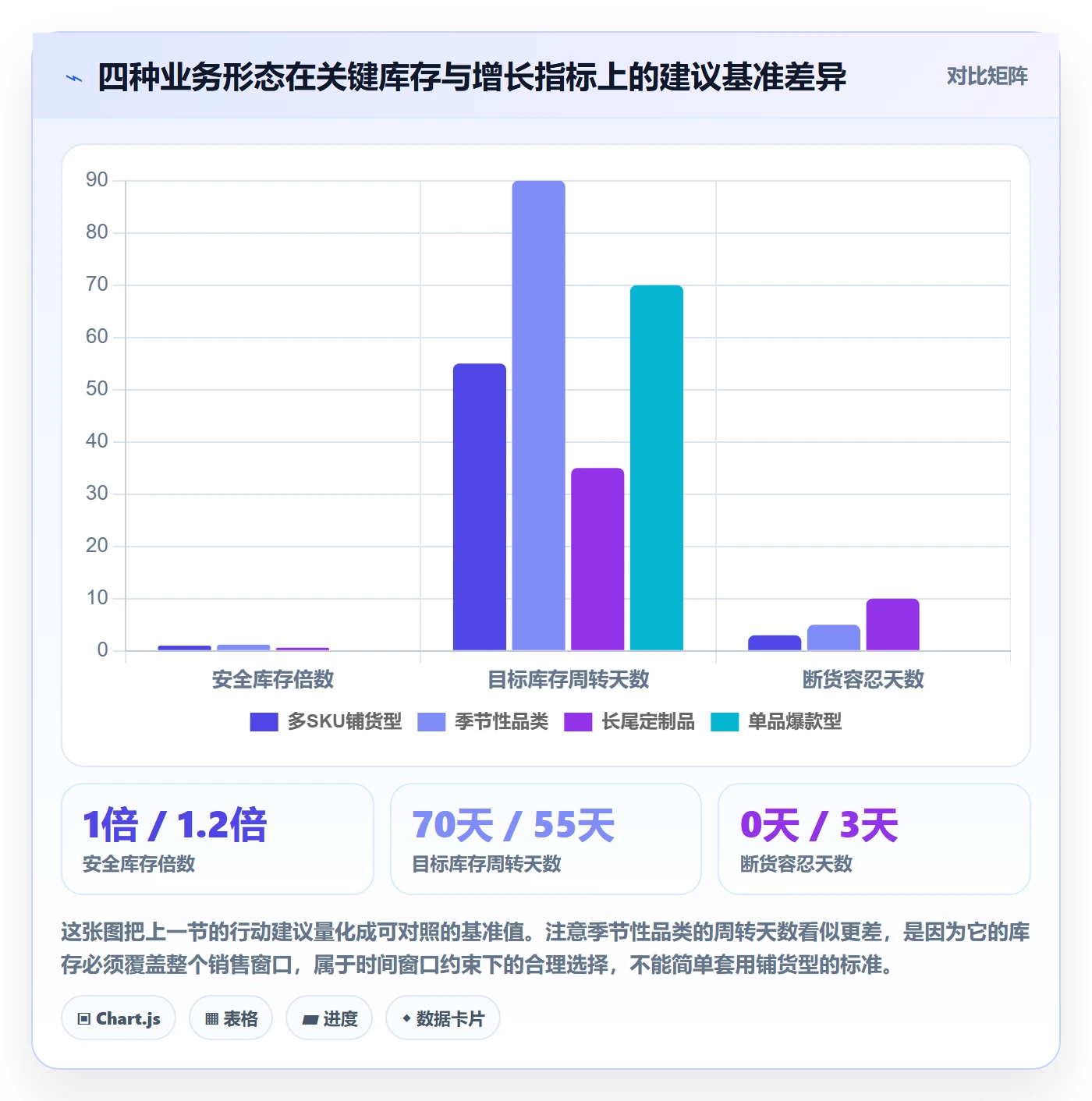The height and width of the screenshot is (1101, 1092).
Task: Click the 70天 / 55天 stat card
Action: pos(546,839)
